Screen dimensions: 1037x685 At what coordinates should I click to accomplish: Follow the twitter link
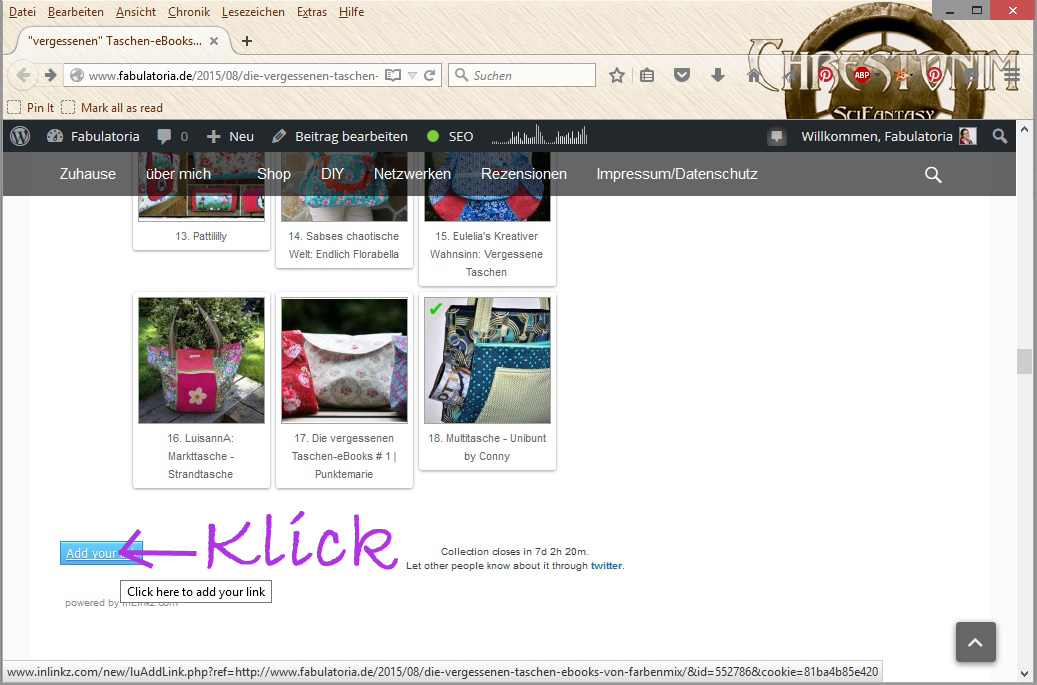point(606,566)
